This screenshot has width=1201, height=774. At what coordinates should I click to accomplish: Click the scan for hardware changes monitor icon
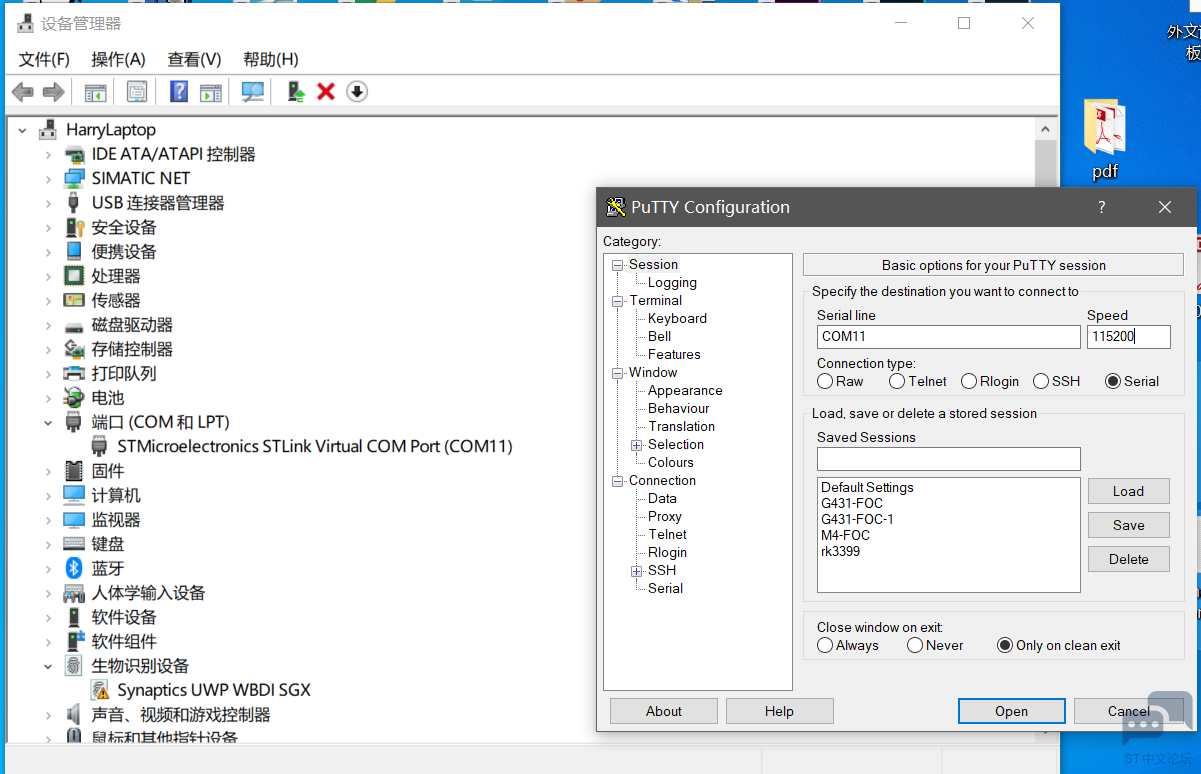253,92
